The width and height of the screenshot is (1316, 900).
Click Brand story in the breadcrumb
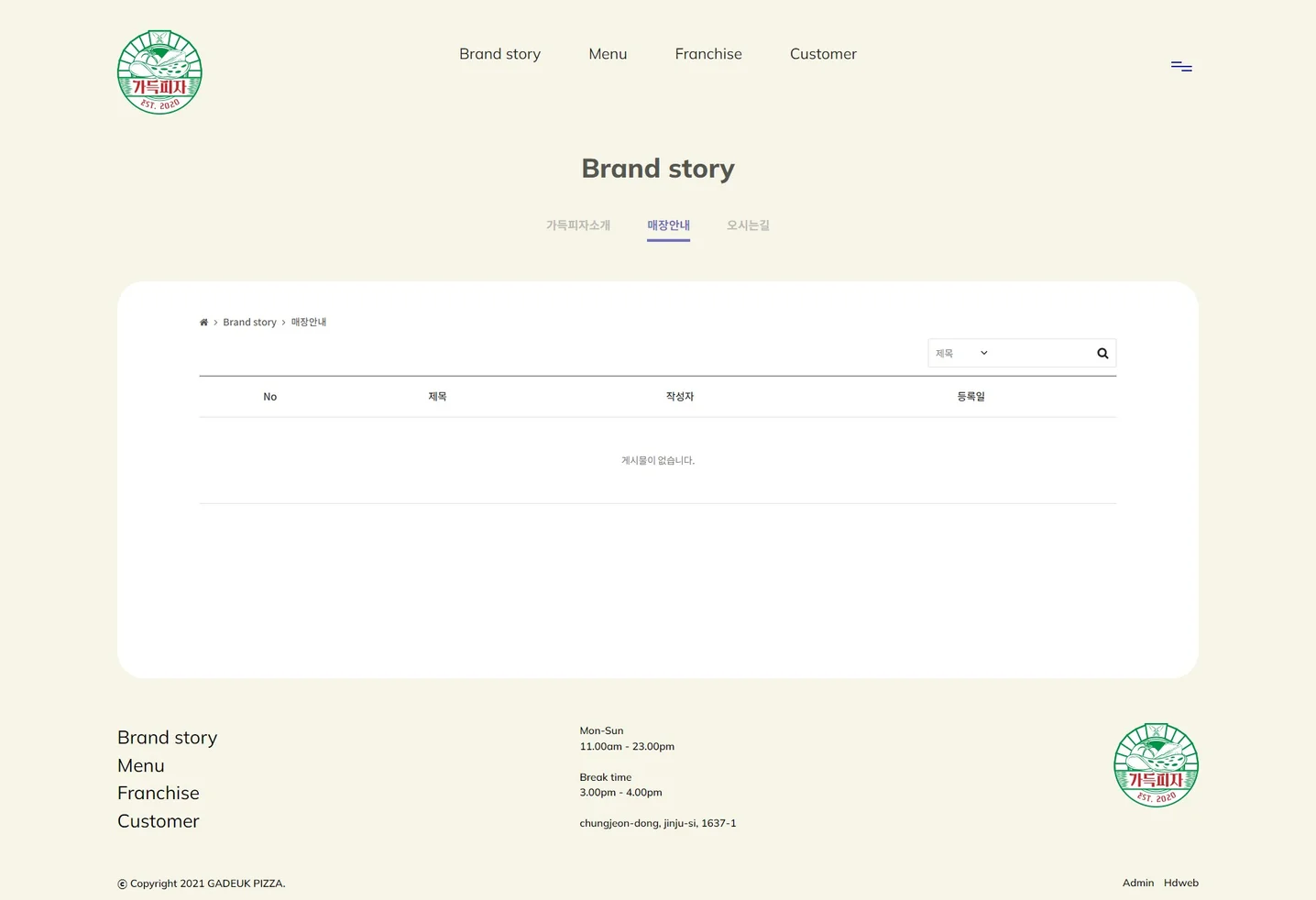tap(249, 323)
